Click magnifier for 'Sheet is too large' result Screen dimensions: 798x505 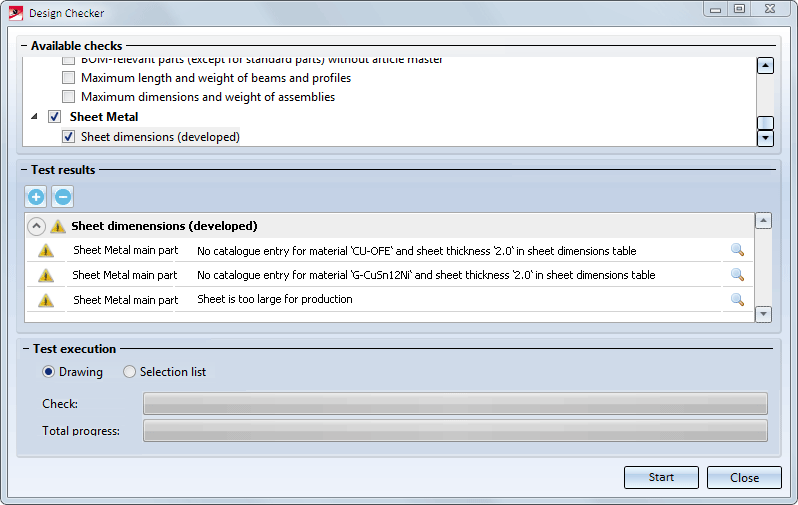(737, 299)
